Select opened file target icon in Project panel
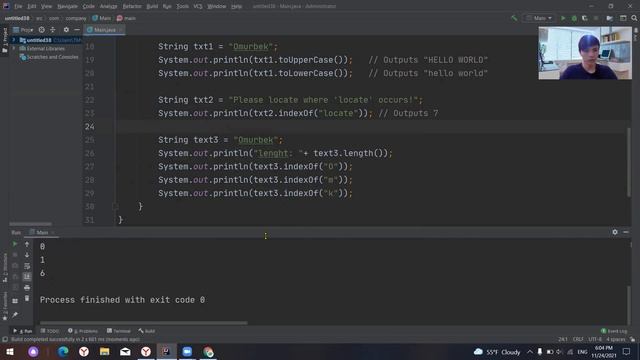This screenshot has width=640, height=360. tap(42, 30)
